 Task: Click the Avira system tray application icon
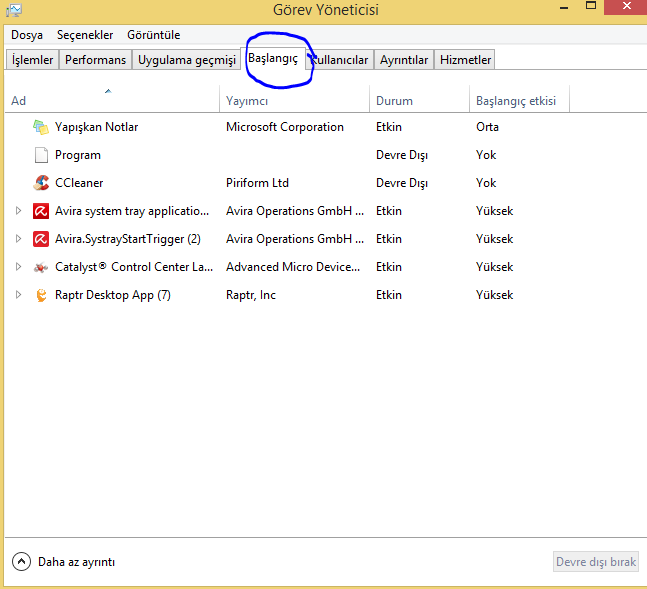(41, 211)
